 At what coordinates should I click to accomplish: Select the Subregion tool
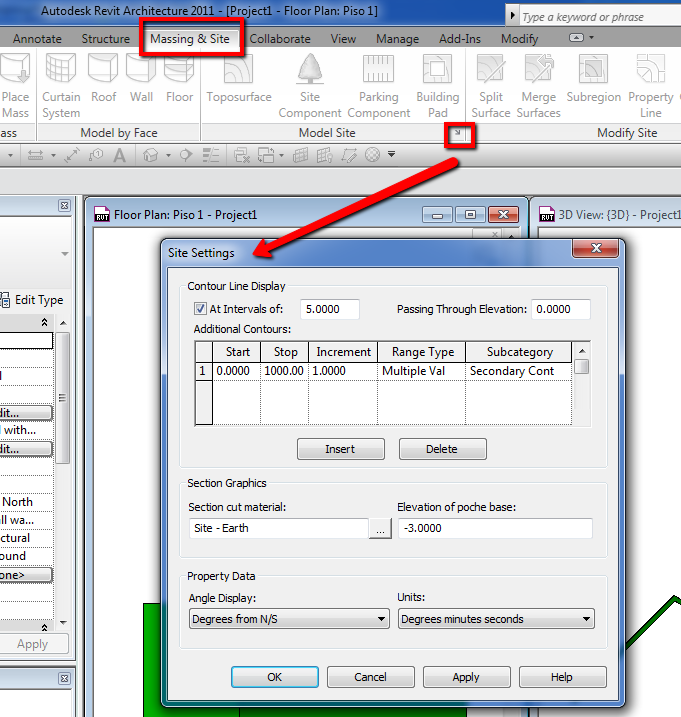click(594, 78)
